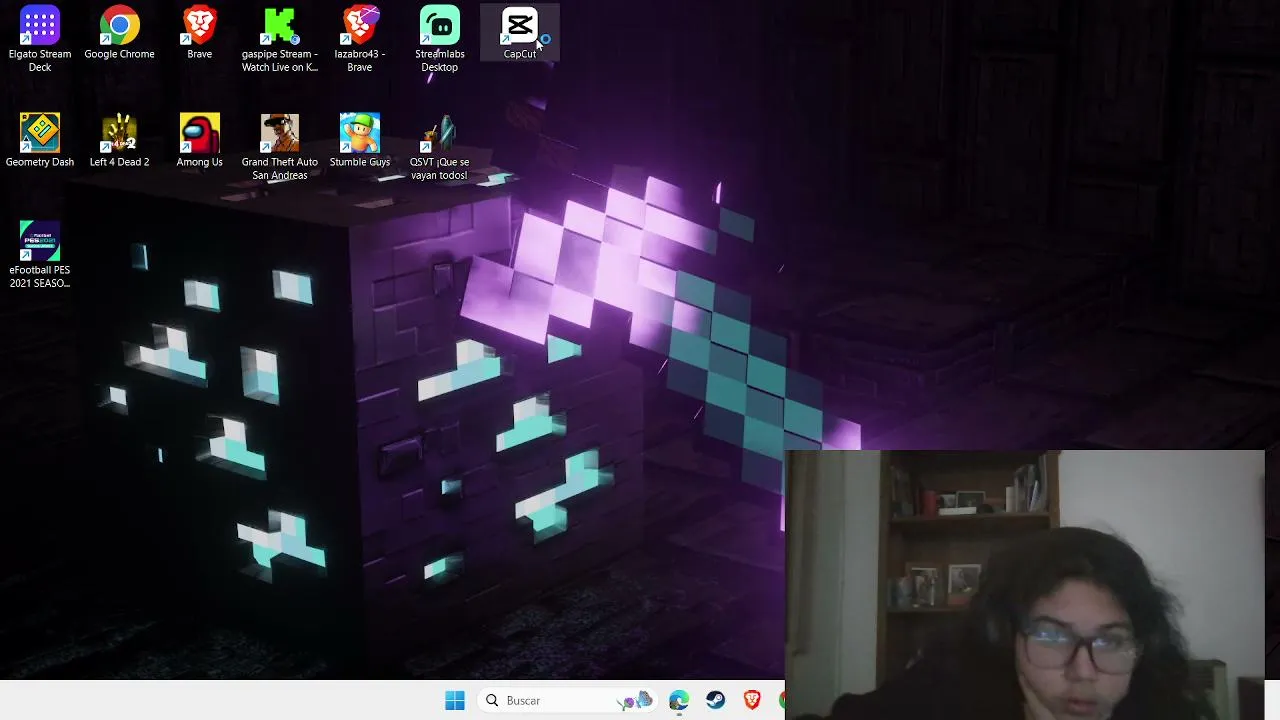1280x720 pixels.
Task: Select the CapCut desktop icon
Action: coord(520,33)
